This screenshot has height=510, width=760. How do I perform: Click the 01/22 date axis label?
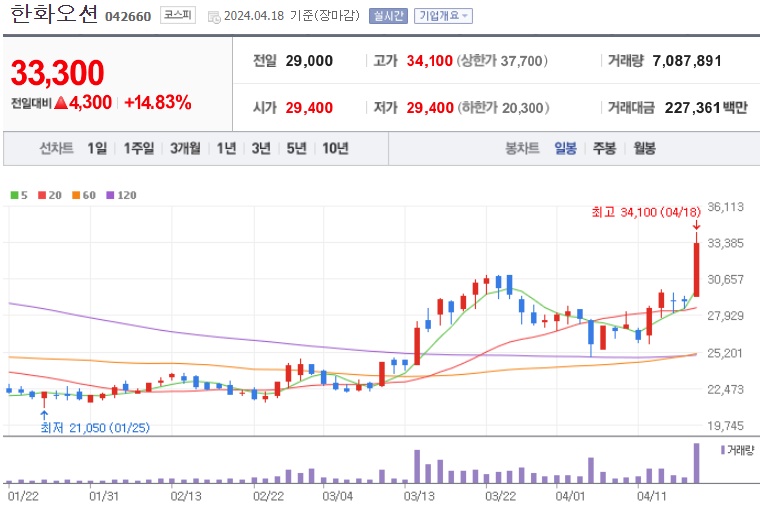pos(23,496)
